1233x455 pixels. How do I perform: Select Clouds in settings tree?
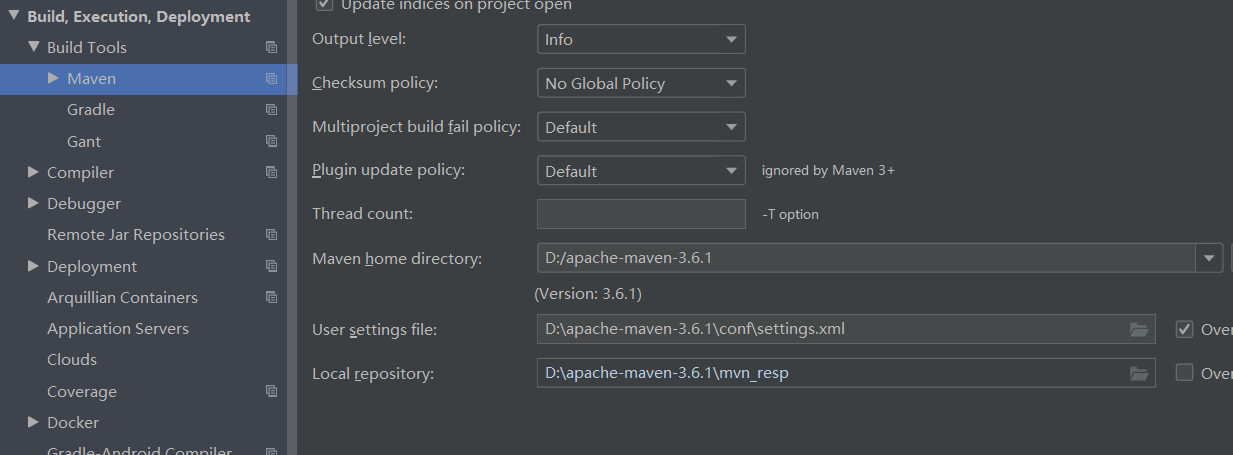(x=72, y=359)
